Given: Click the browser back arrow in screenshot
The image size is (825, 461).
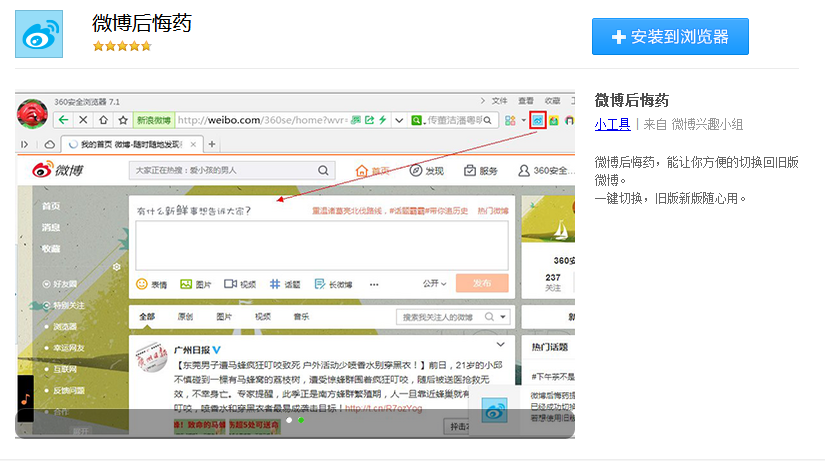Looking at the screenshot, I should (x=64, y=120).
